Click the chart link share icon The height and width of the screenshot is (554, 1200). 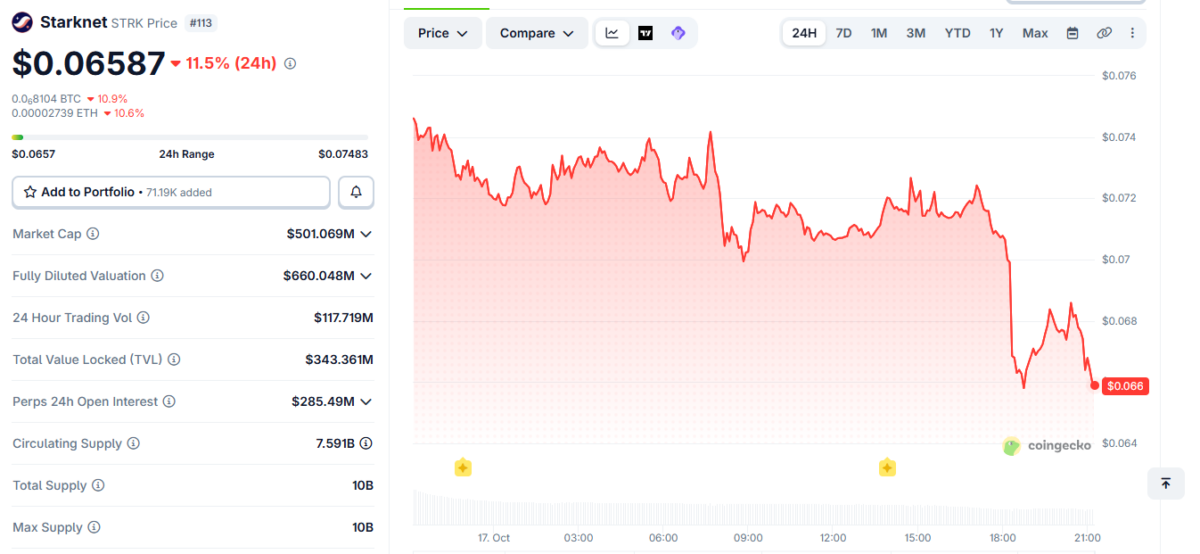[x=1104, y=33]
